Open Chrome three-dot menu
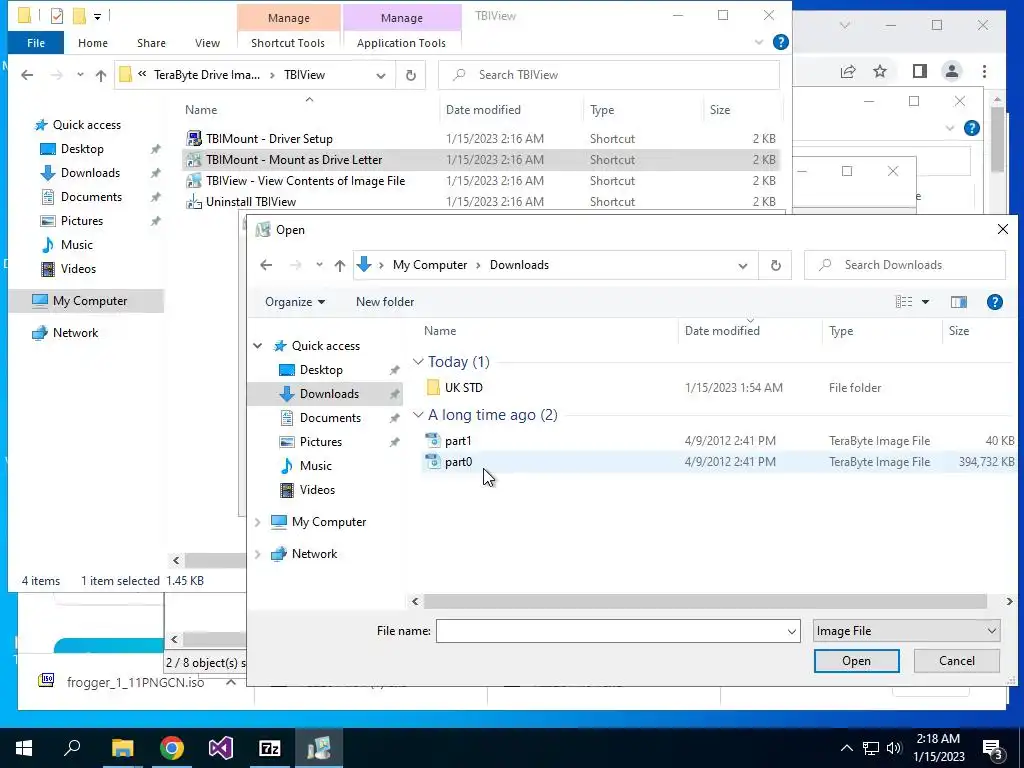Screen dimensions: 1024x768 [x=984, y=71]
